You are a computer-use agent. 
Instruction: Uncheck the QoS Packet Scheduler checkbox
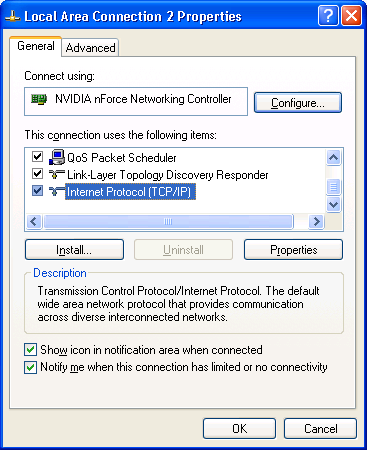37,156
